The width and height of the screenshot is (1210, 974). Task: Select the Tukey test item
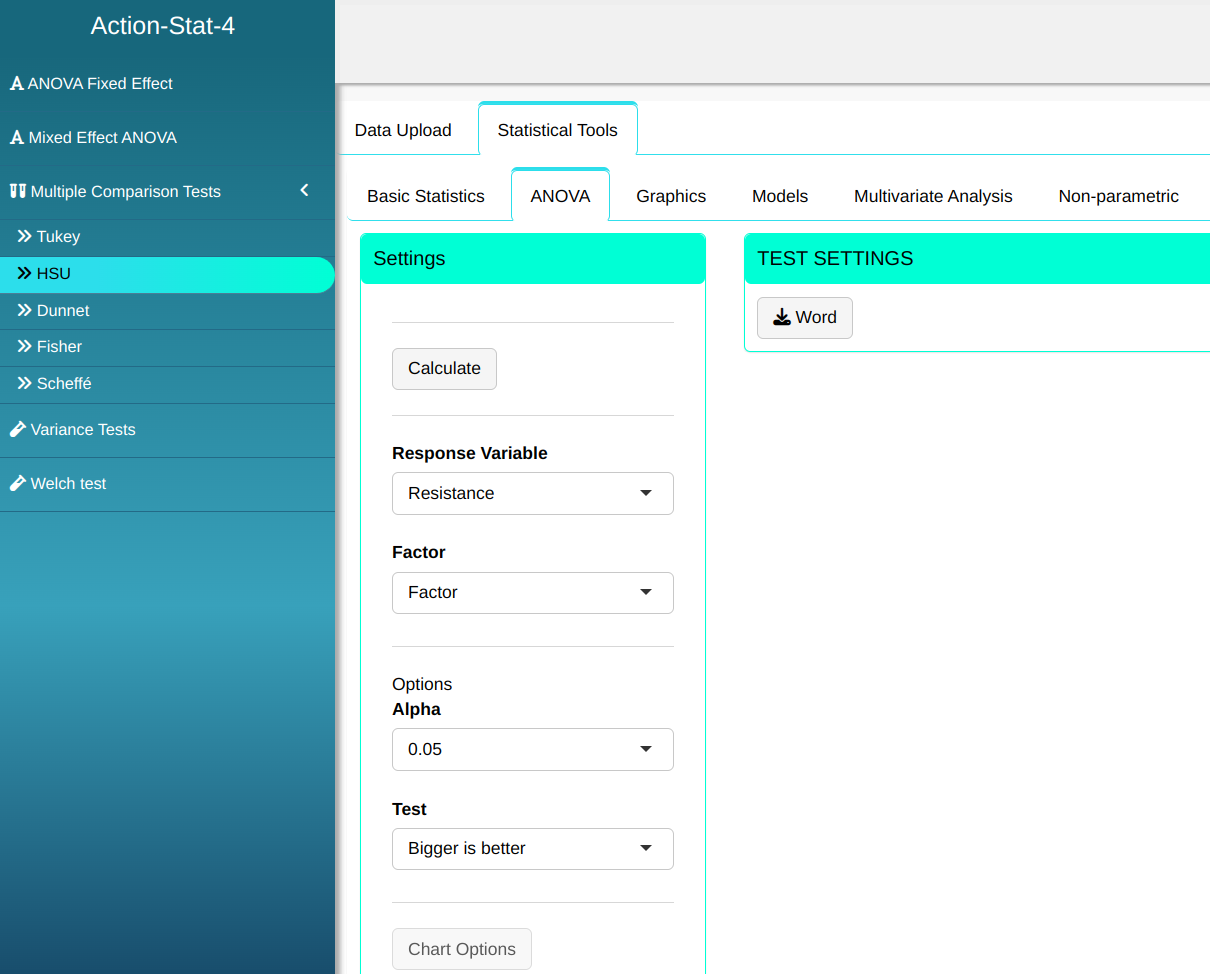(x=58, y=237)
